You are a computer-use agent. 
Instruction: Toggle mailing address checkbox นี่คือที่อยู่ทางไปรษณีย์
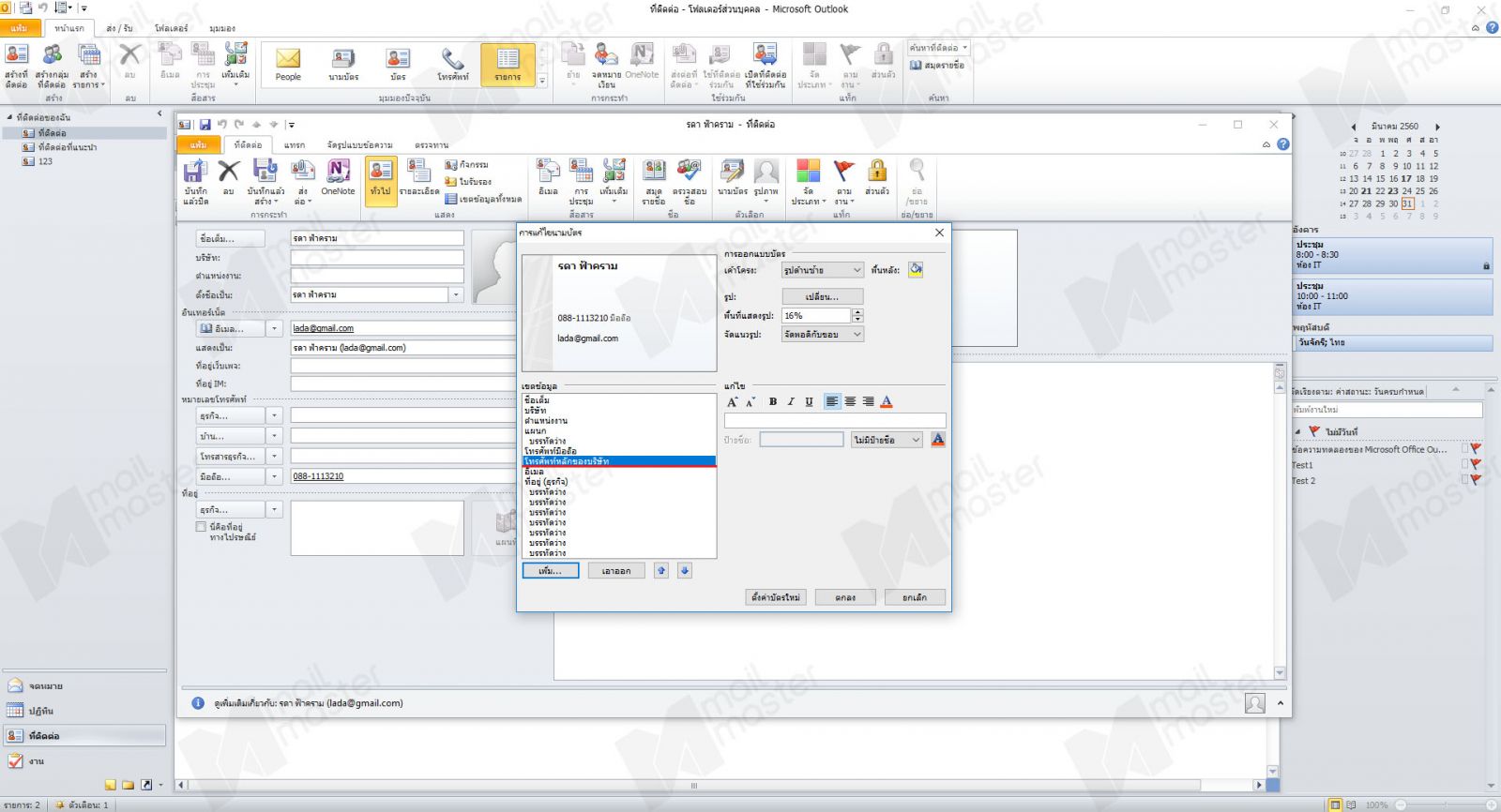(201, 527)
